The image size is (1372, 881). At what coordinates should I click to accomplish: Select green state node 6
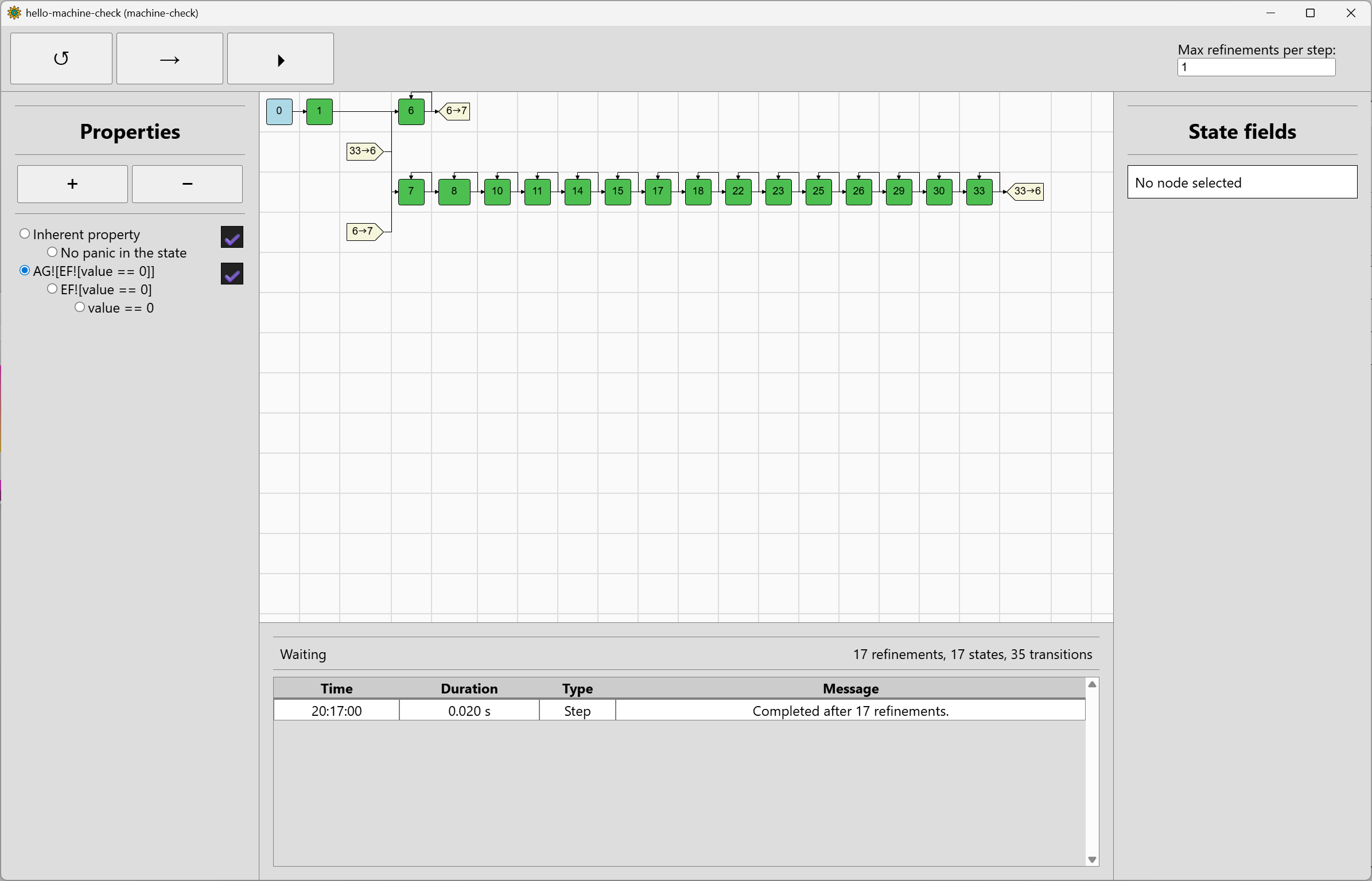pyautogui.click(x=411, y=111)
